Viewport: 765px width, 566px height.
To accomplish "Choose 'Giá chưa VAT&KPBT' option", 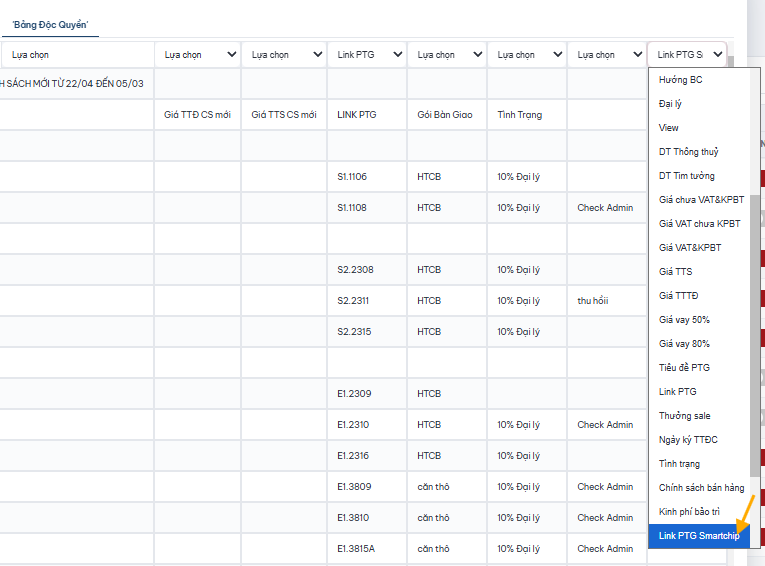I will [x=699, y=200].
